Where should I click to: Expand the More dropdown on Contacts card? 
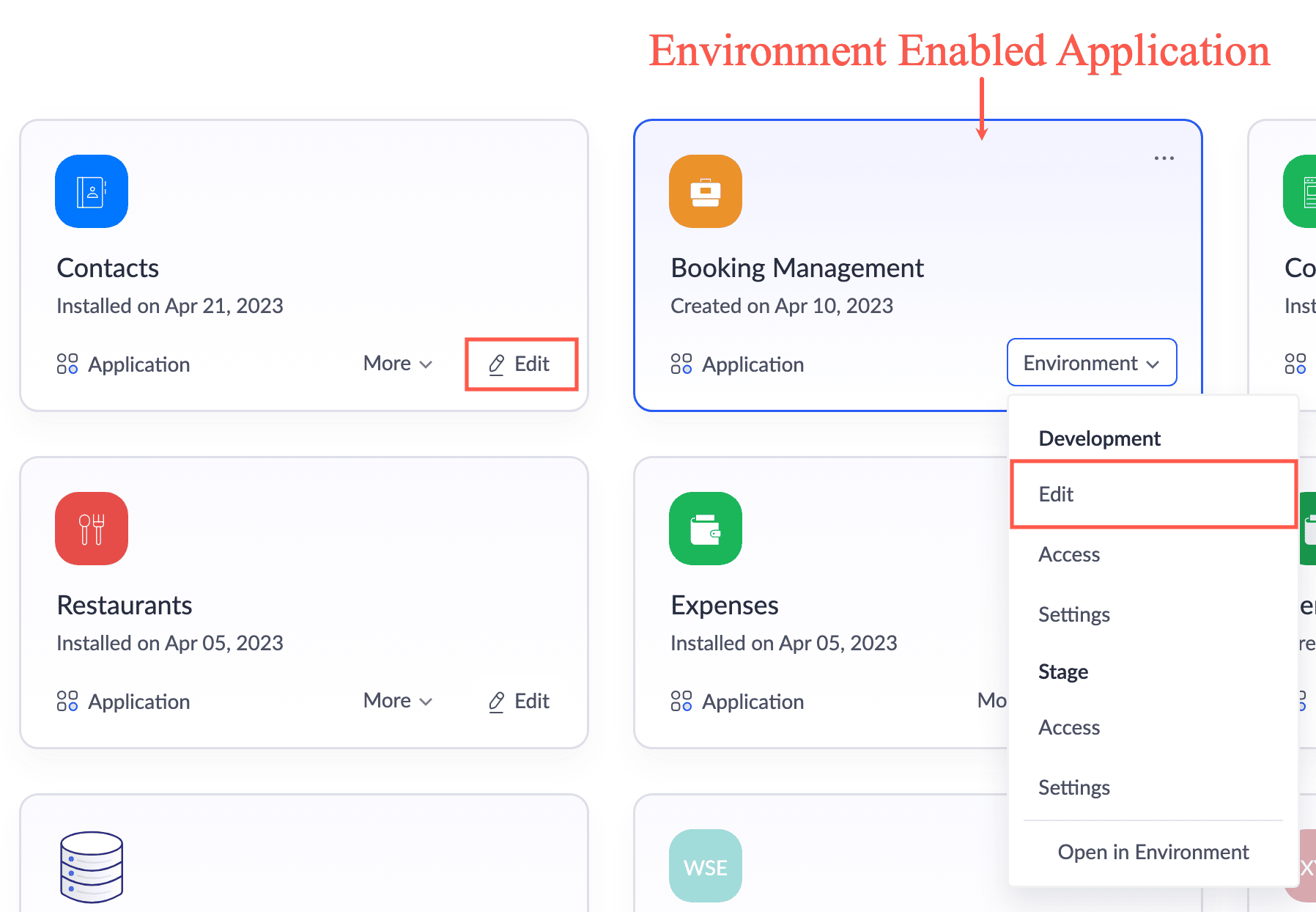[398, 364]
